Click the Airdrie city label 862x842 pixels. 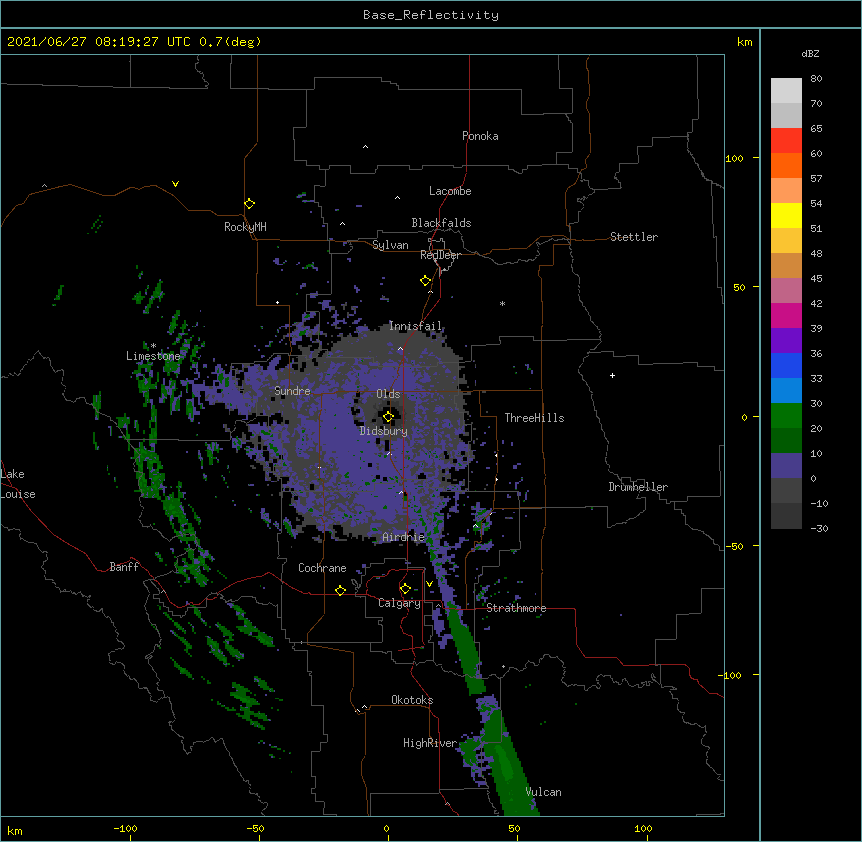[x=404, y=537]
